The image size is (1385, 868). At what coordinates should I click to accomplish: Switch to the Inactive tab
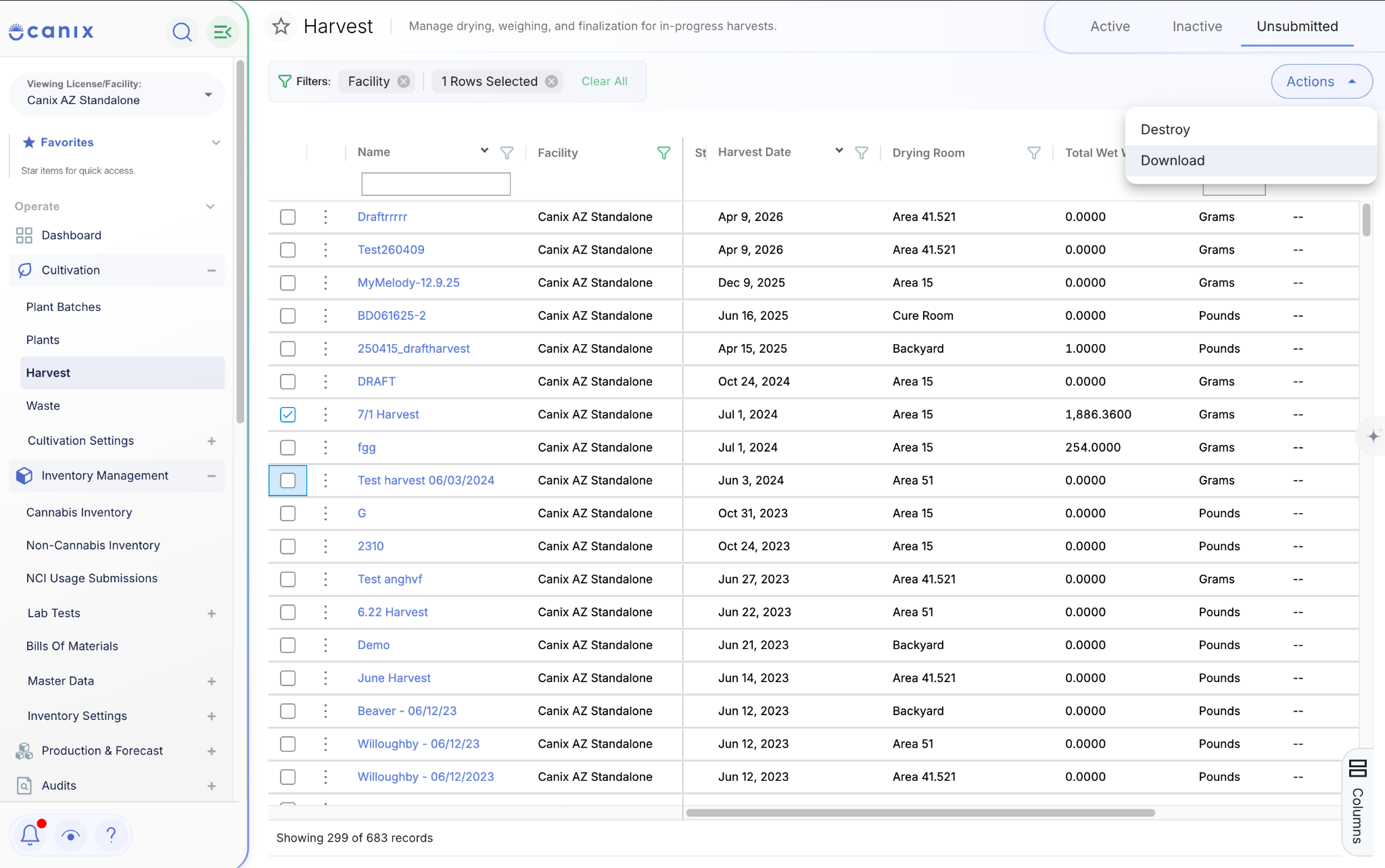pyautogui.click(x=1197, y=26)
